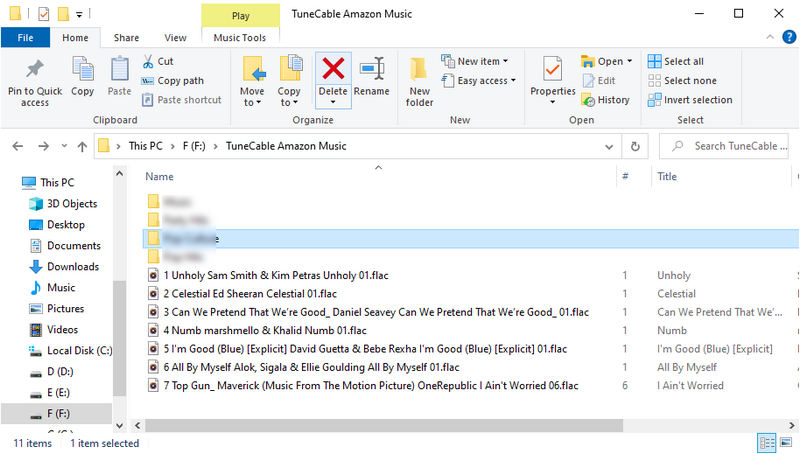Select 7 Top Gun_ Maverick flac file
Screen dimensions: 800x454
click(x=371, y=386)
